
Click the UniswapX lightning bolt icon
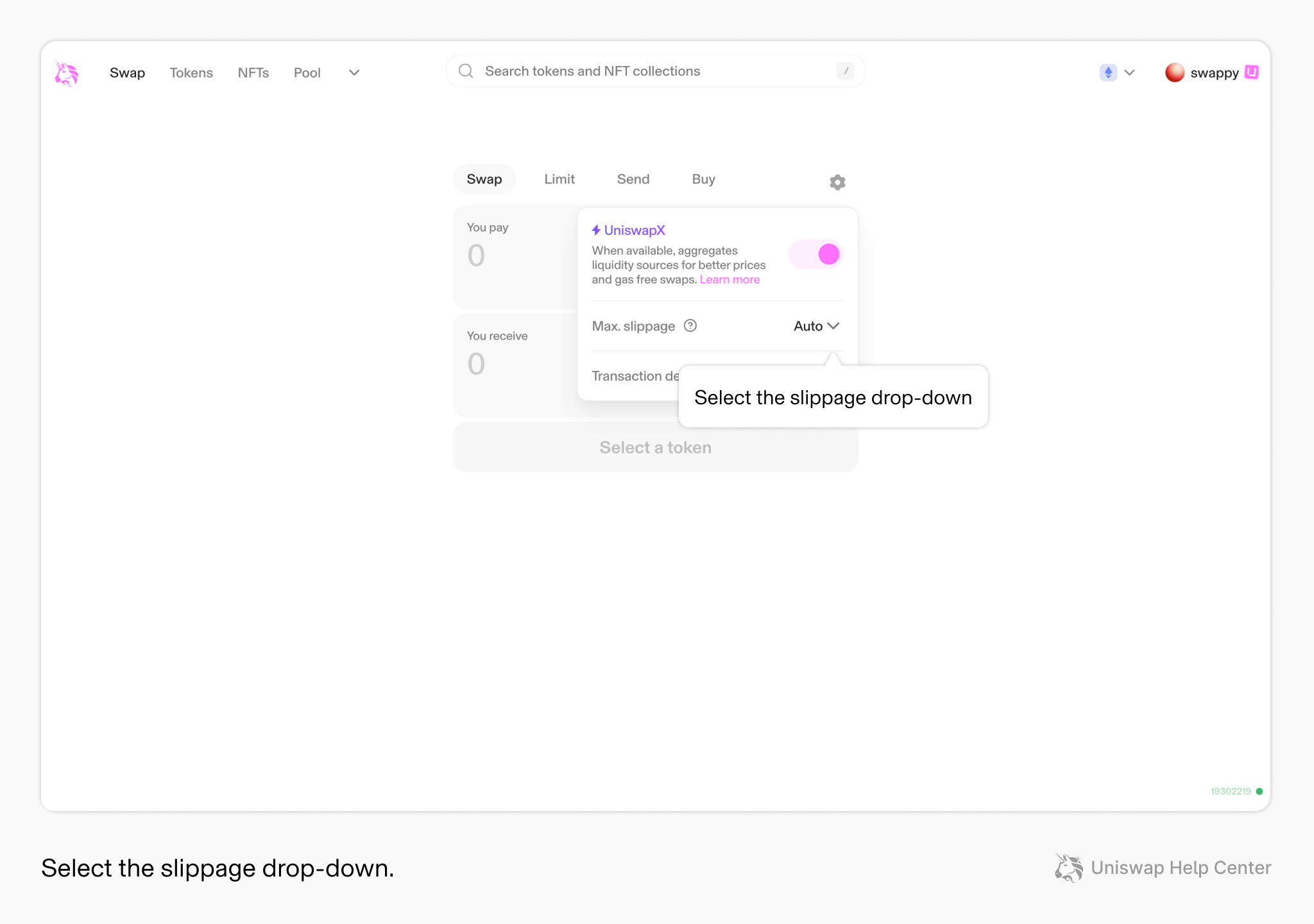click(x=595, y=230)
